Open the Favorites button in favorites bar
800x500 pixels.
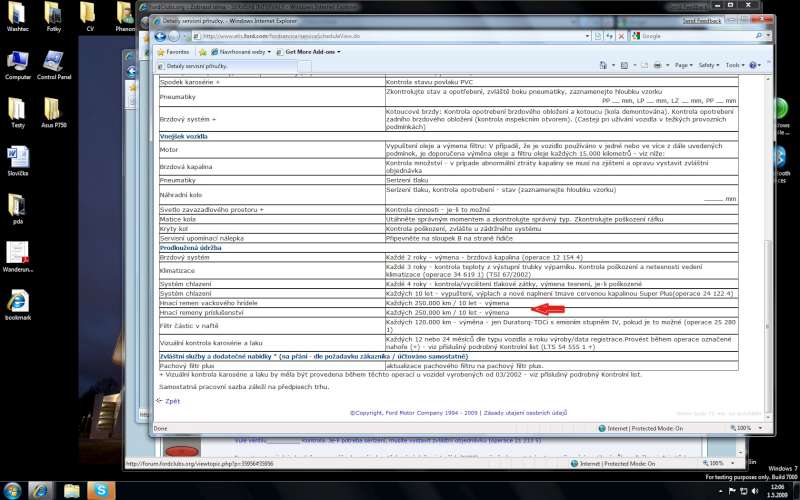(173, 51)
